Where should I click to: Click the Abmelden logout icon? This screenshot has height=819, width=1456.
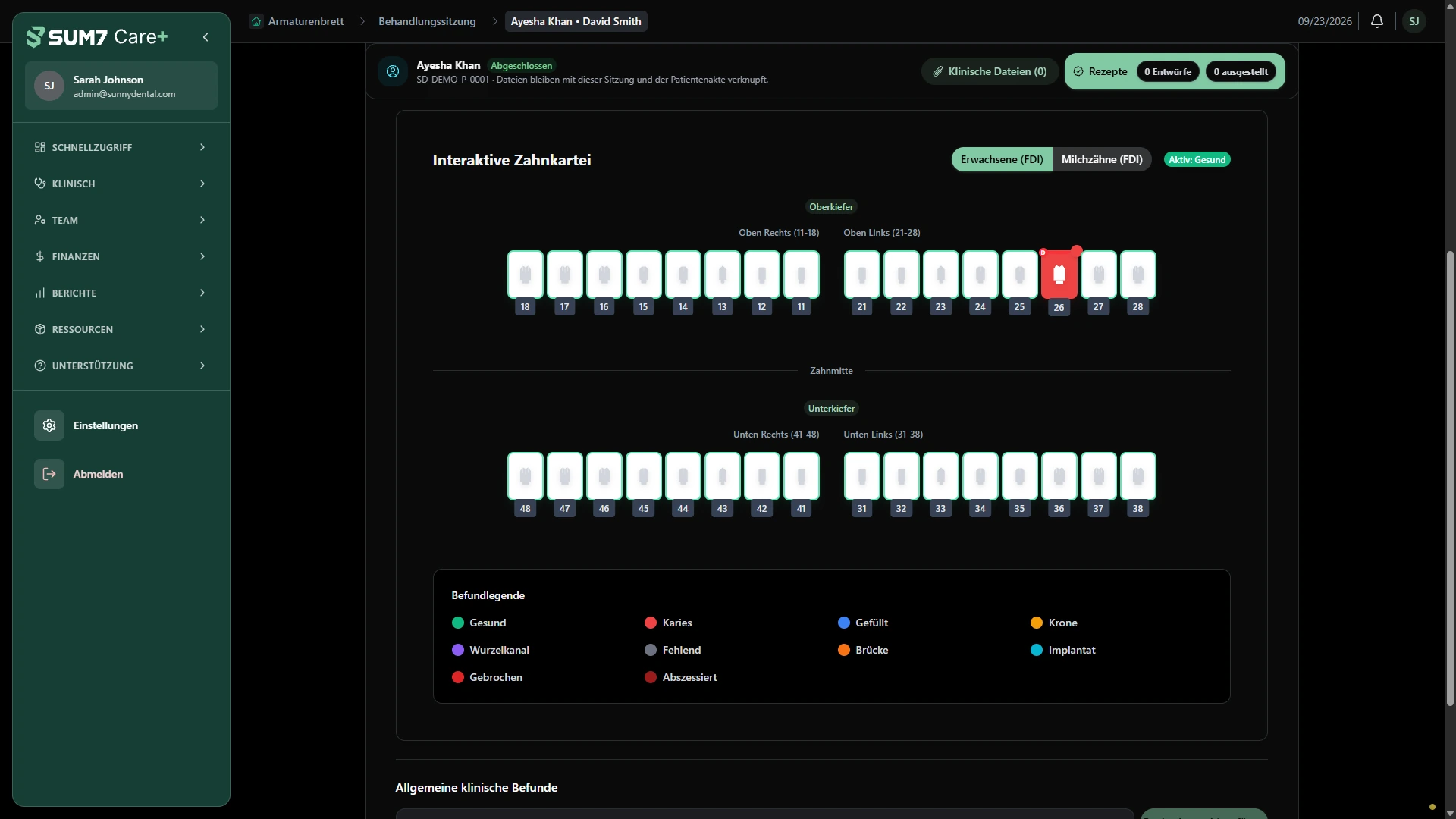pos(49,474)
